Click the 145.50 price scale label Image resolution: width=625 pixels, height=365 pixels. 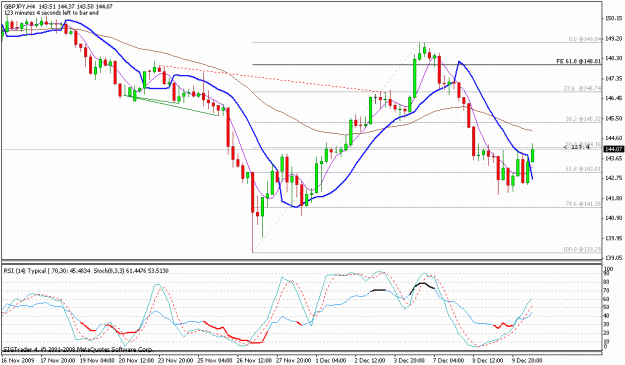(x=613, y=118)
